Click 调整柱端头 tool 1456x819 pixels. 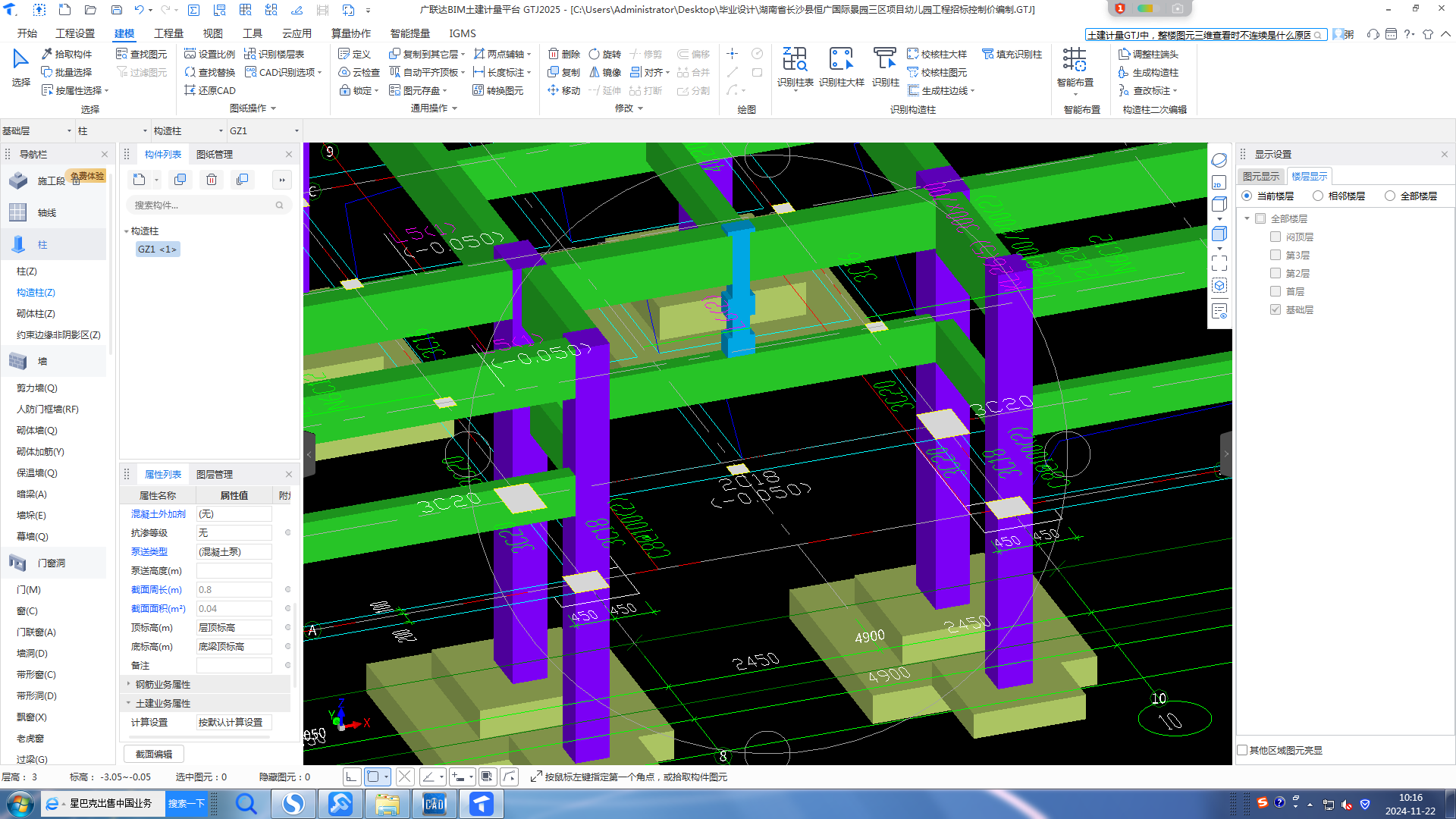(x=1148, y=54)
